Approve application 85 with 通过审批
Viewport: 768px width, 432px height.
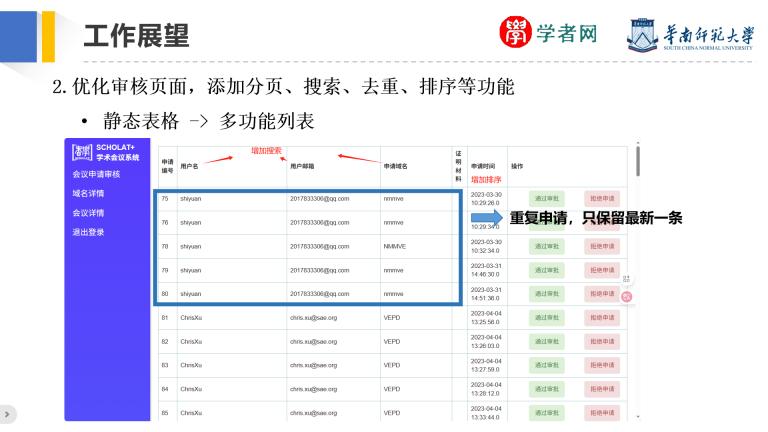pyautogui.click(x=547, y=413)
